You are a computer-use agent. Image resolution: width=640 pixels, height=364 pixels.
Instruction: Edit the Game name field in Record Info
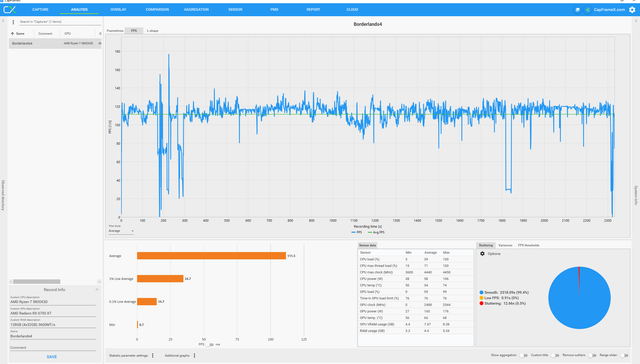(x=53, y=336)
